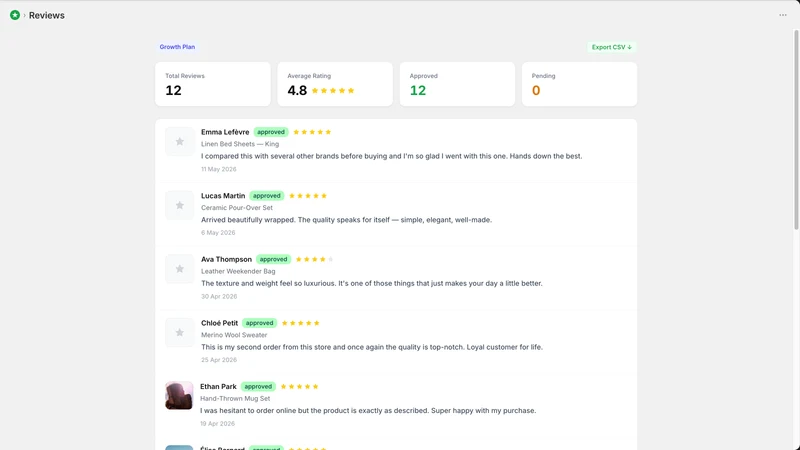Click Lucas Martin's star placeholder avatar

[180, 205]
